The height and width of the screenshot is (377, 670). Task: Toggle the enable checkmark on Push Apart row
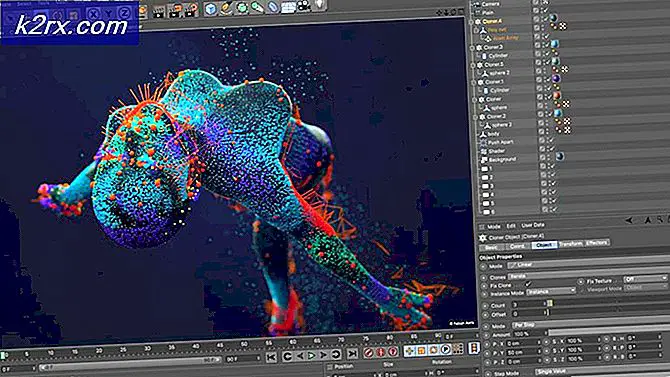coord(551,140)
